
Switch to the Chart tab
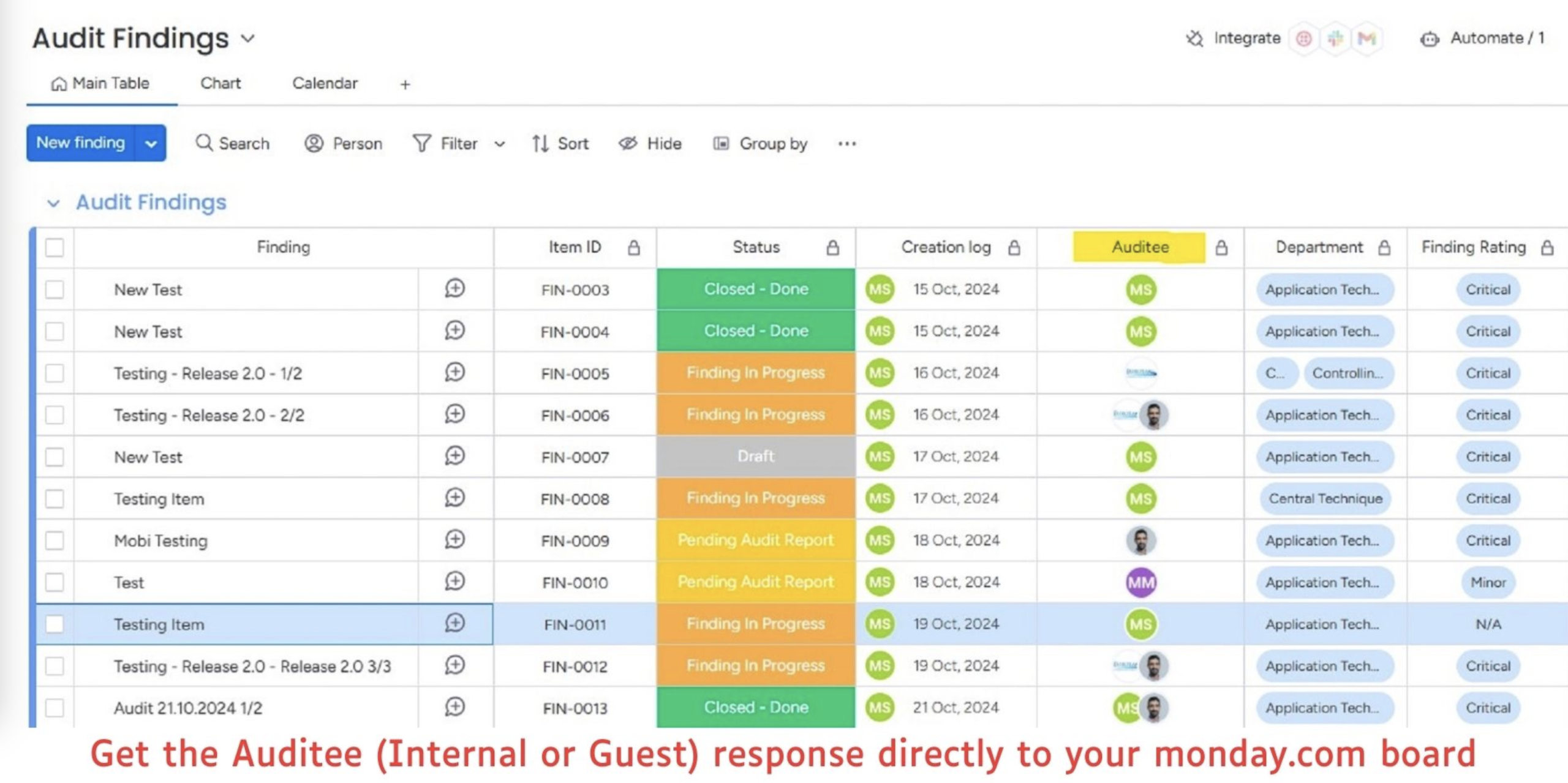tap(221, 83)
